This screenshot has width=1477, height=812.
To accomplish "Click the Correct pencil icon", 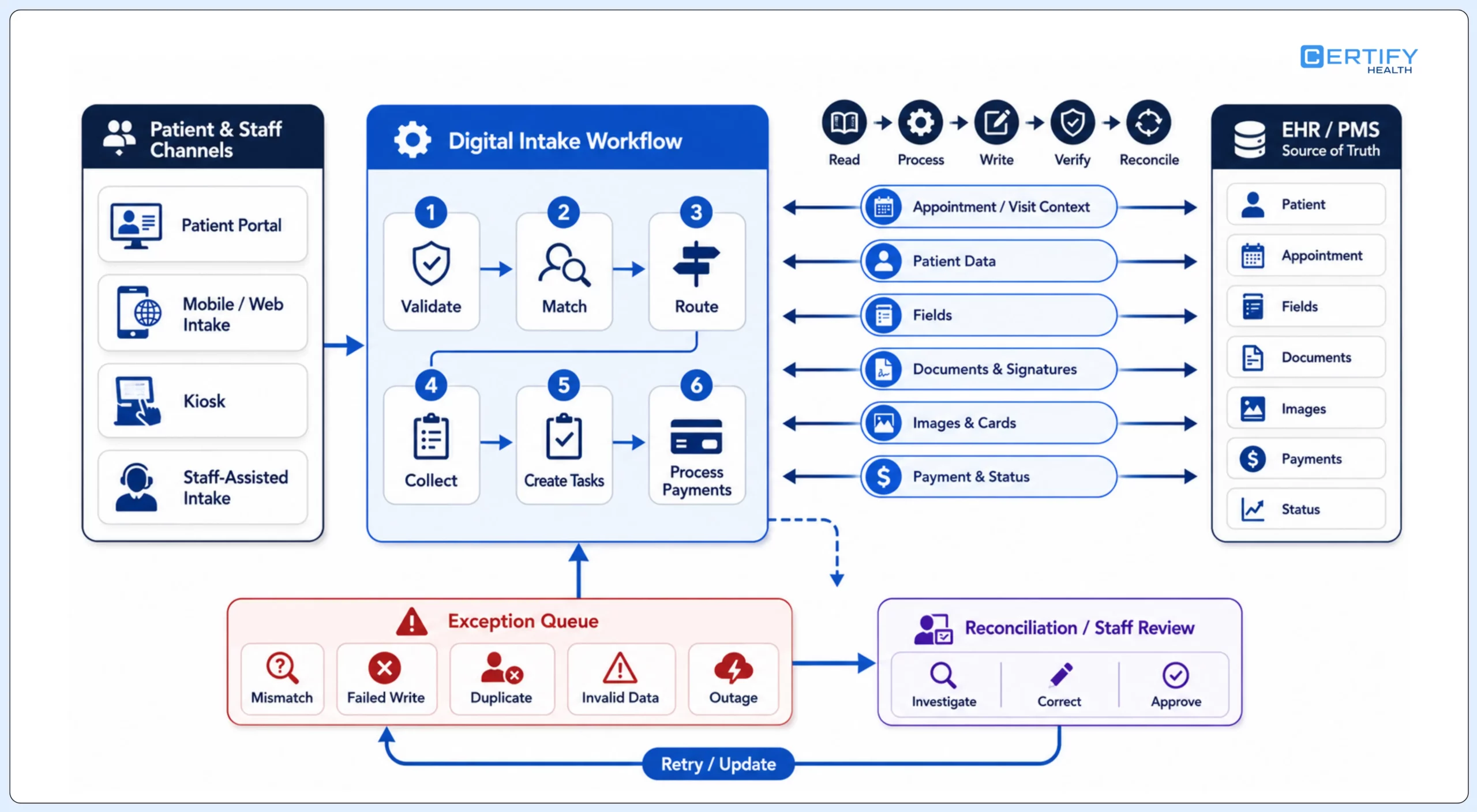I will pos(1060,675).
